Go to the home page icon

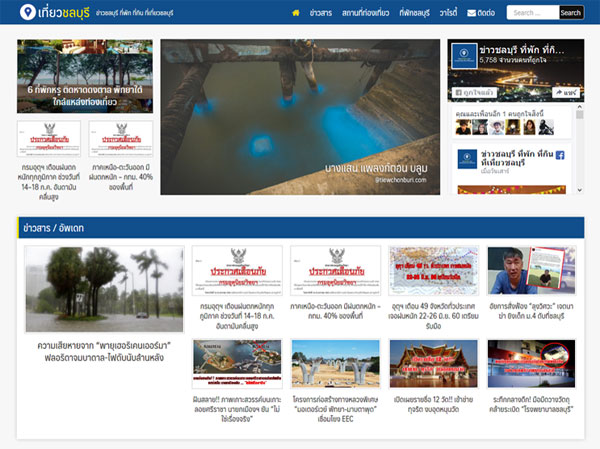point(296,13)
